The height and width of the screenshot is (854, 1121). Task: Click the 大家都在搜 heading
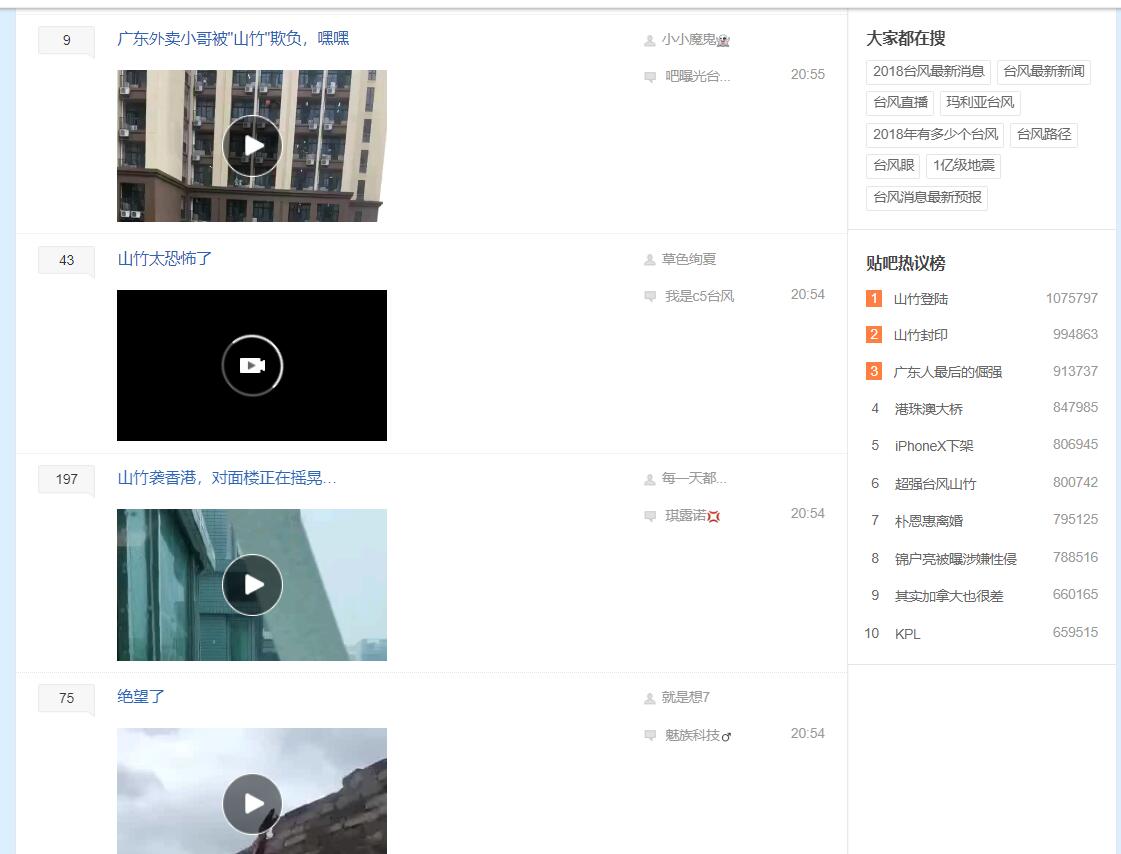pos(906,39)
